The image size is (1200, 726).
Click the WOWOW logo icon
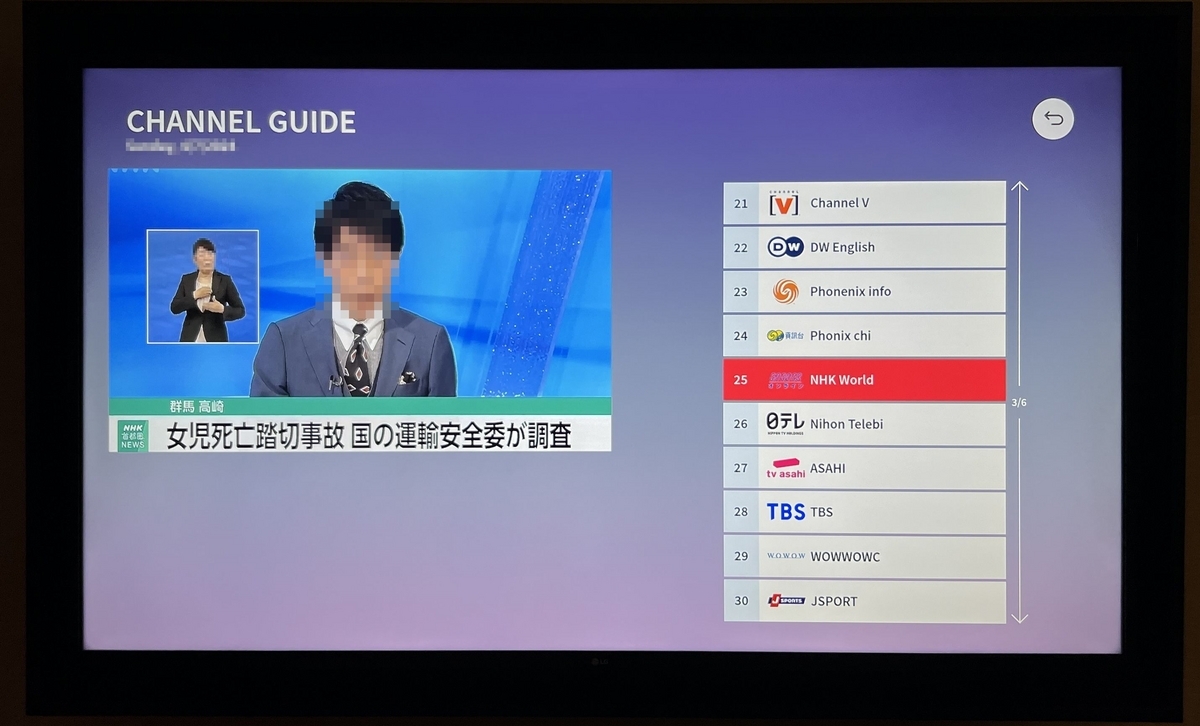(x=785, y=556)
